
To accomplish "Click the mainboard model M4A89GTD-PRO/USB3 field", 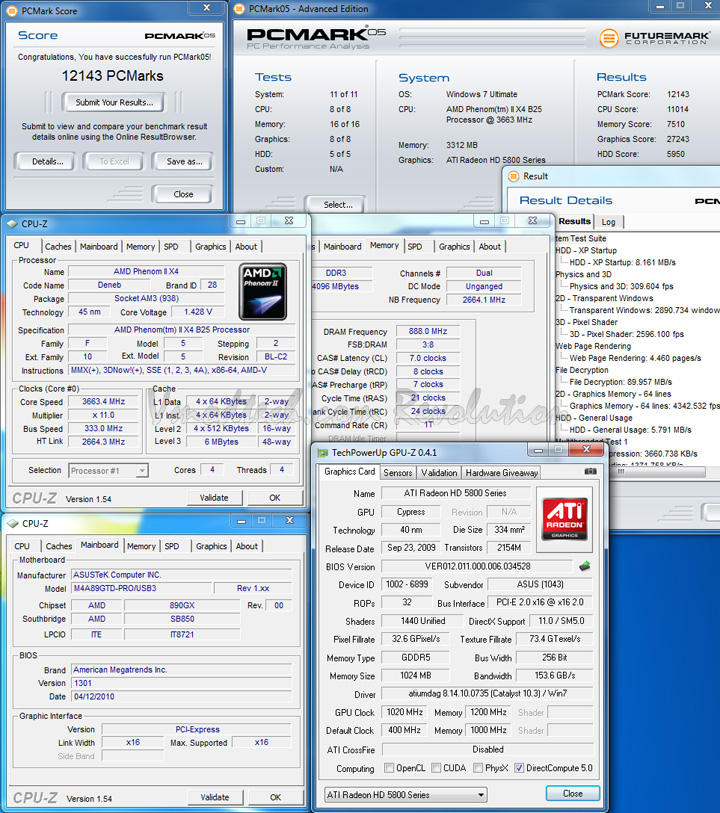I will coord(141,588).
